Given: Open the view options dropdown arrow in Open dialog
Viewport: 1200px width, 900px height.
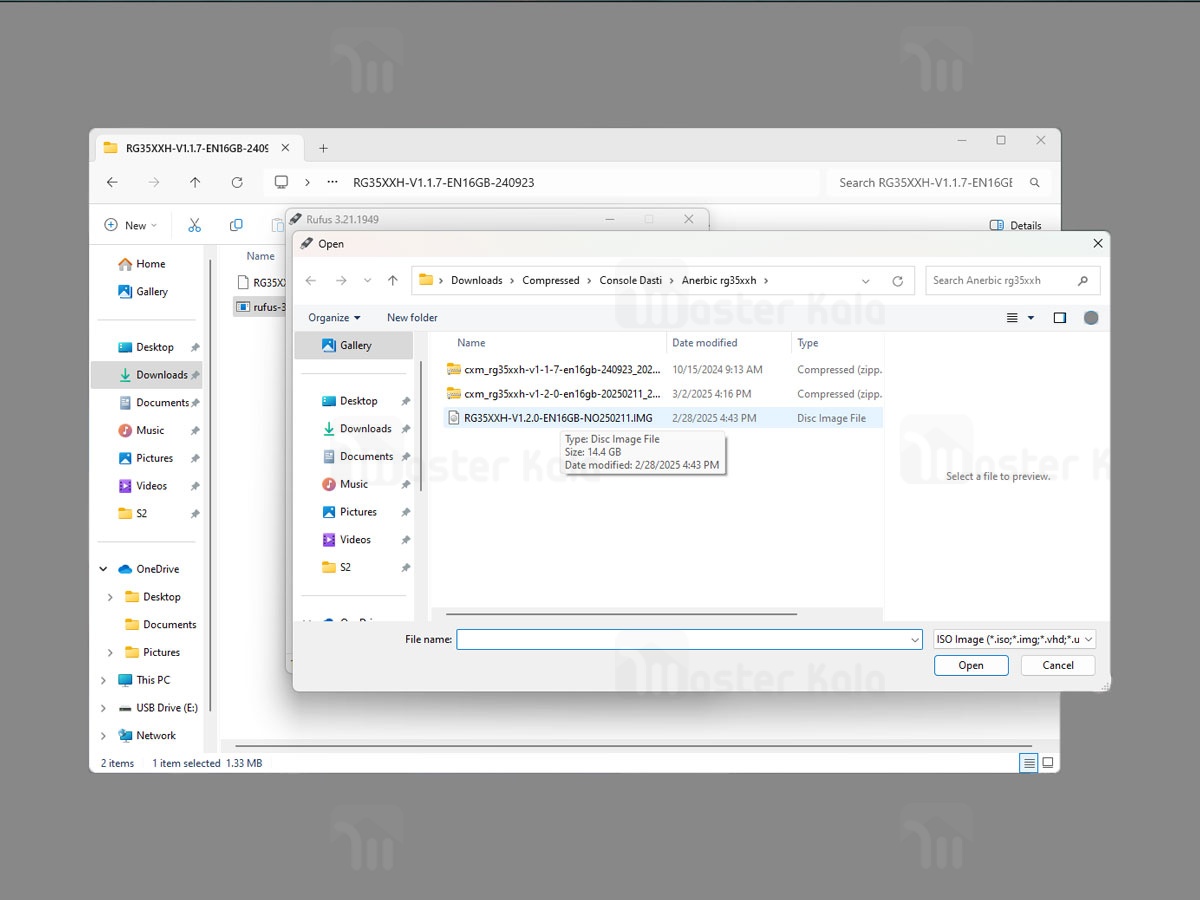Looking at the screenshot, I should [1031, 318].
